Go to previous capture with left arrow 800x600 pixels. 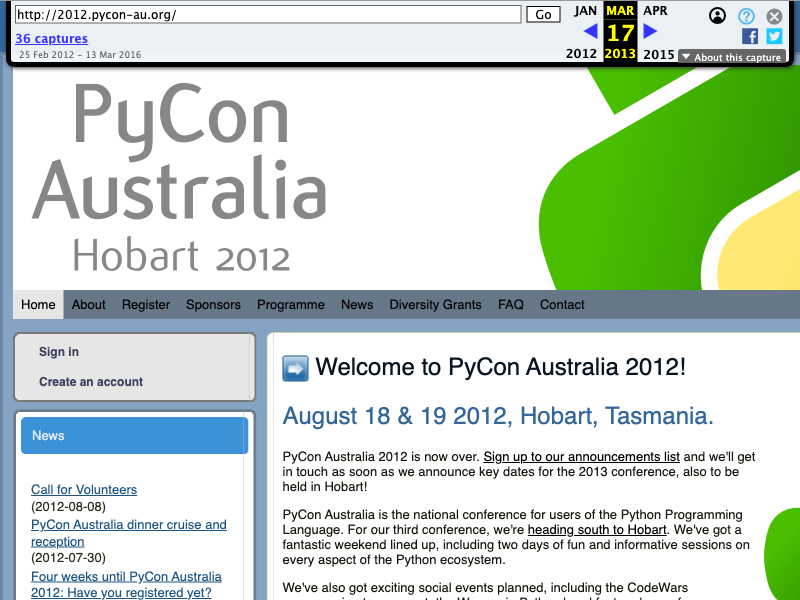(x=591, y=32)
